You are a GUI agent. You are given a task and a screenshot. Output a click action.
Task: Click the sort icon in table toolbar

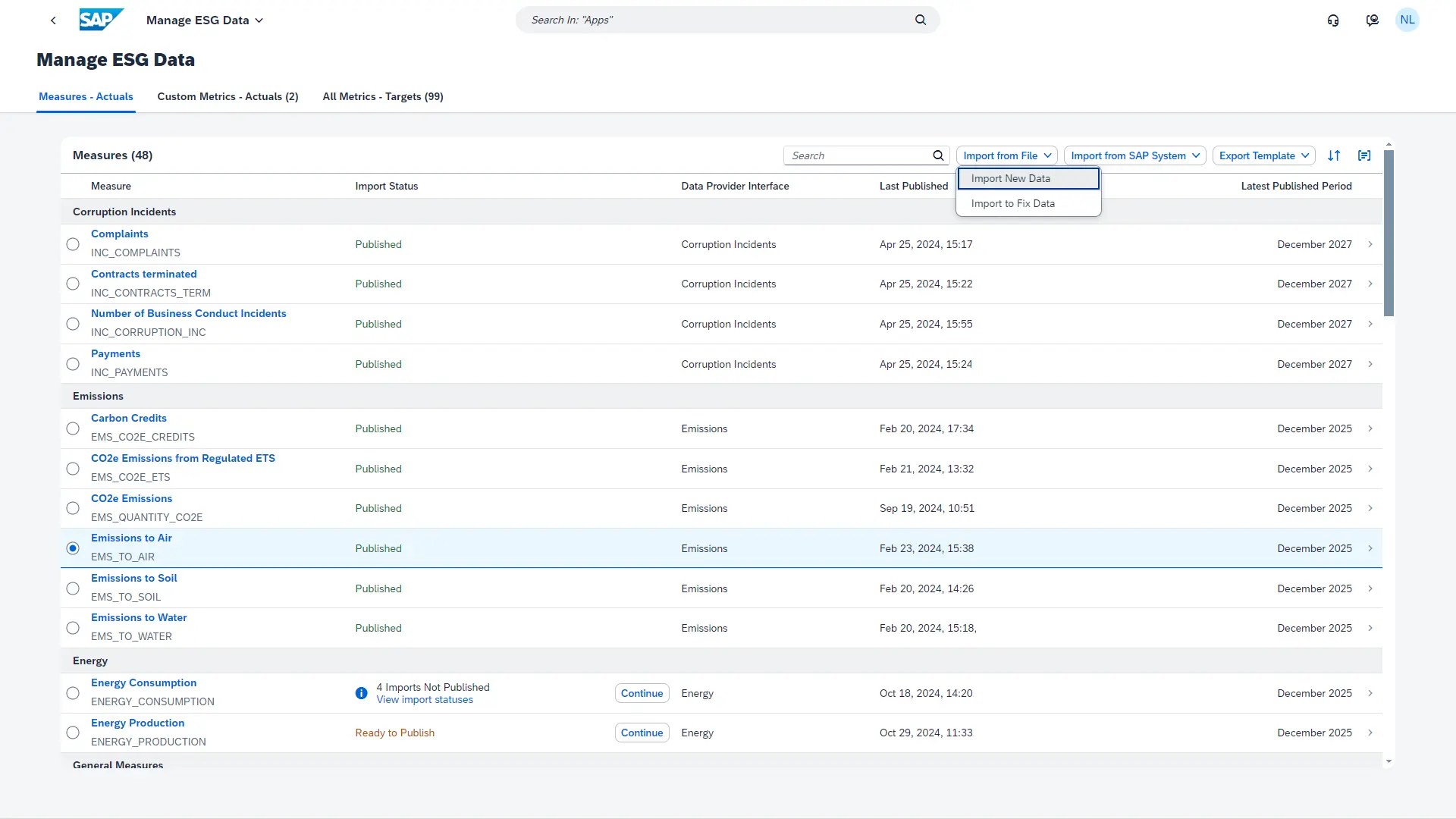pyautogui.click(x=1334, y=155)
